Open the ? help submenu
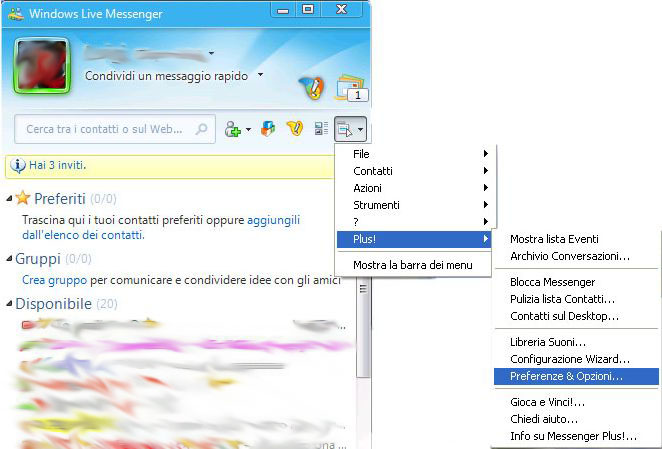This screenshot has width=662, height=449. click(x=414, y=222)
